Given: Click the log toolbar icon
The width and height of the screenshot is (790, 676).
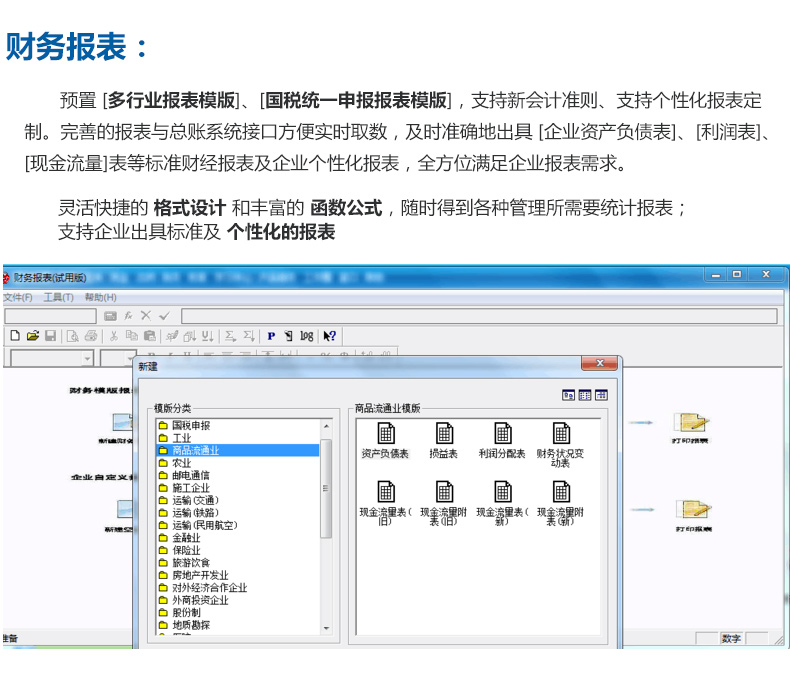Looking at the screenshot, I should [307, 336].
